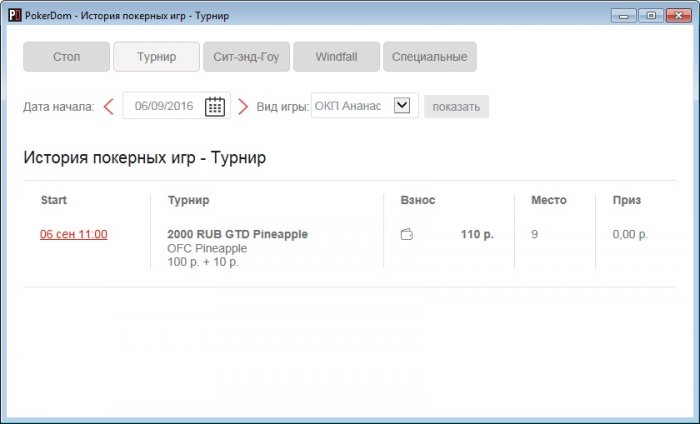Switch to the Стол tab
The width and height of the screenshot is (700, 424).
(67, 57)
